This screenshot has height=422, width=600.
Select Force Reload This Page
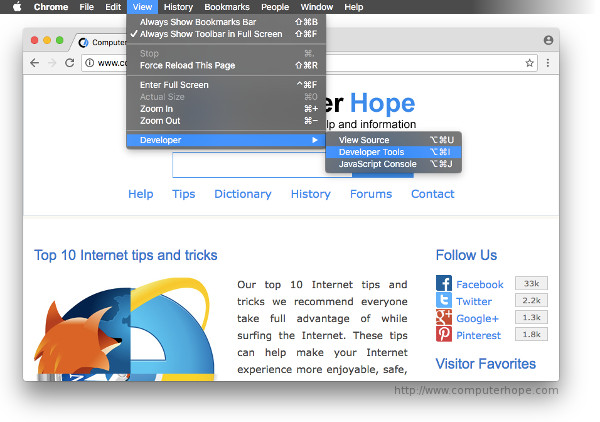point(226,65)
